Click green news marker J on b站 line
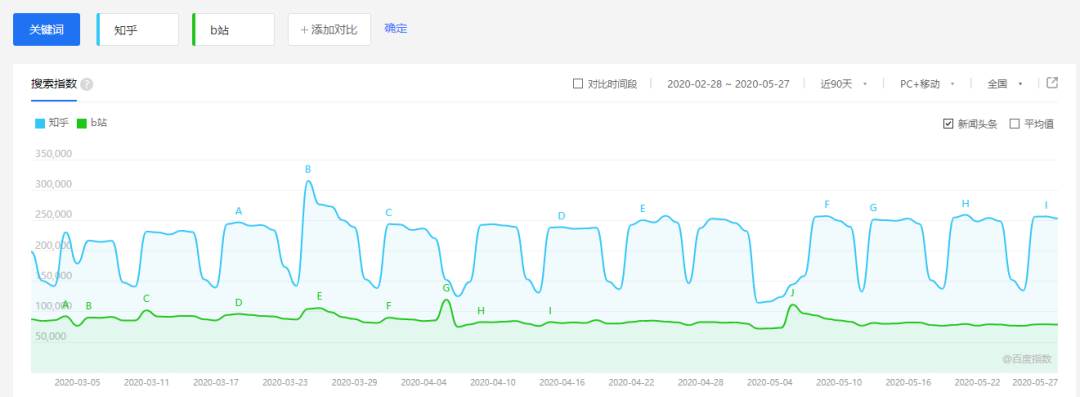 pyautogui.click(x=792, y=292)
